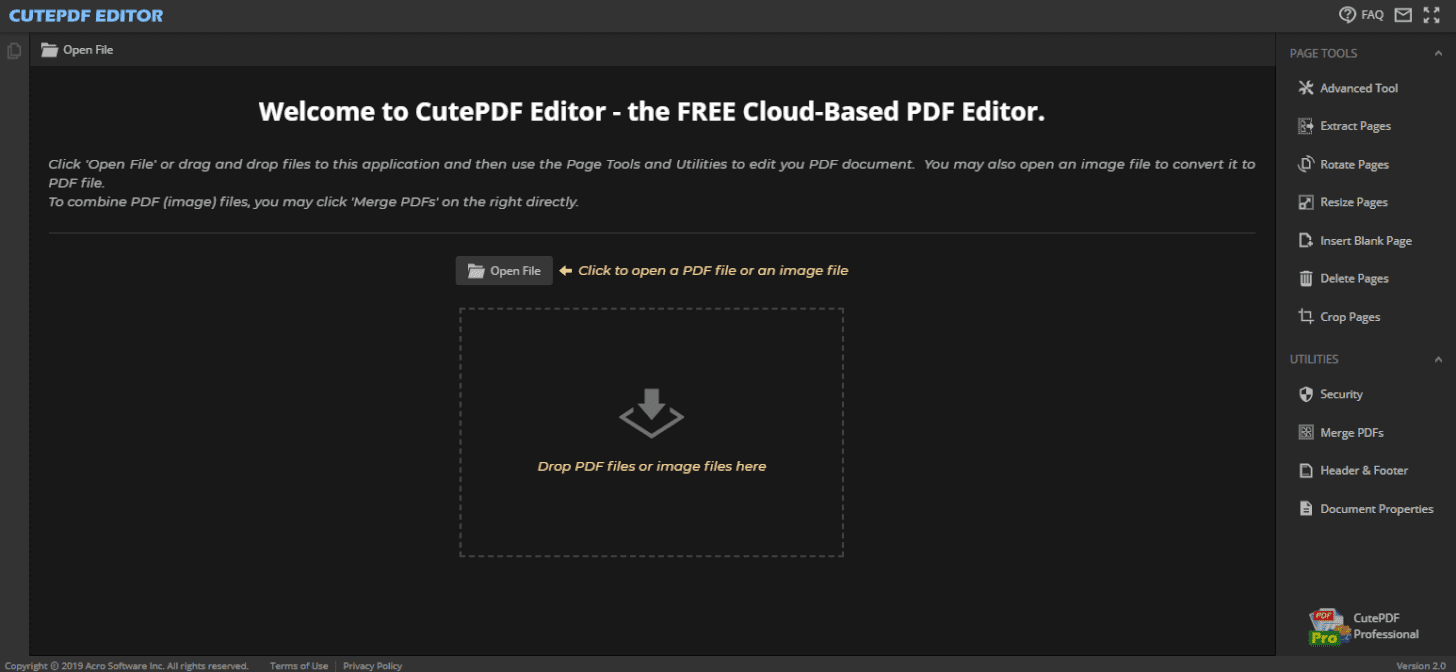Collapse the Page Tools section
Image resolution: width=1456 pixels, height=672 pixels.
pos(1438,53)
